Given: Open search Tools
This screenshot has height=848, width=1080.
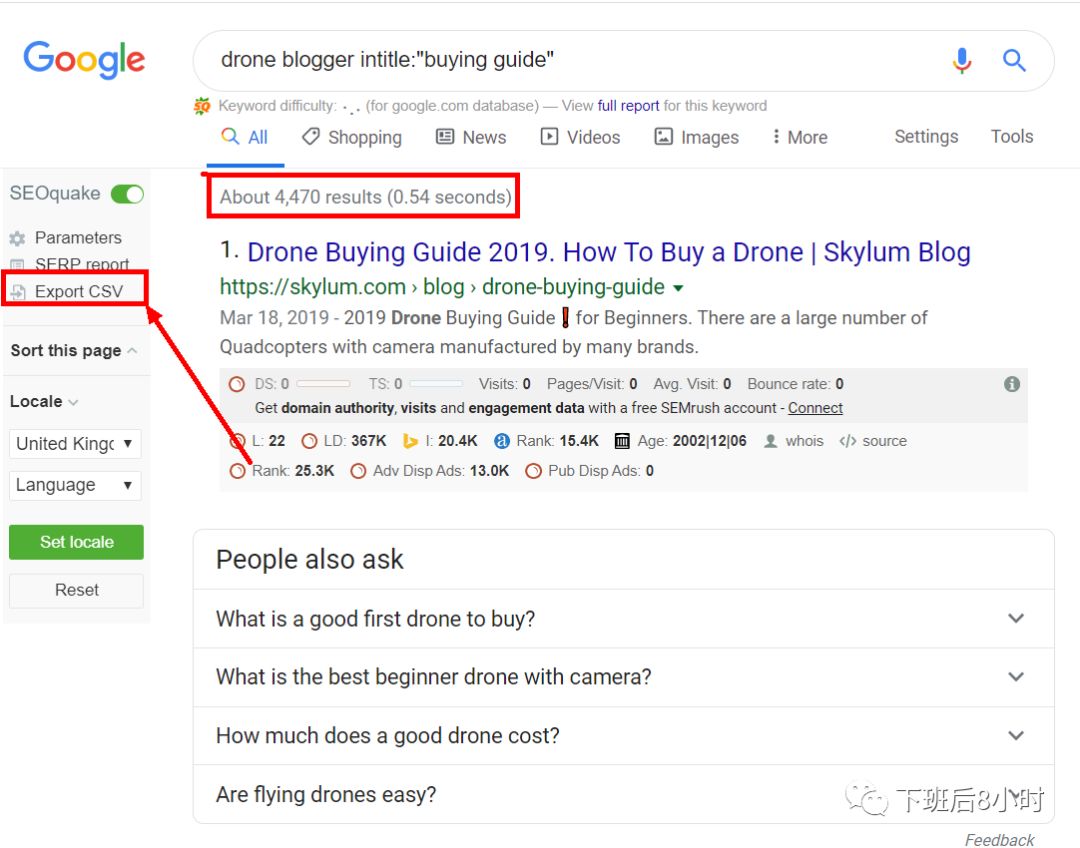Looking at the screenshot, I should click(1012, 137).
